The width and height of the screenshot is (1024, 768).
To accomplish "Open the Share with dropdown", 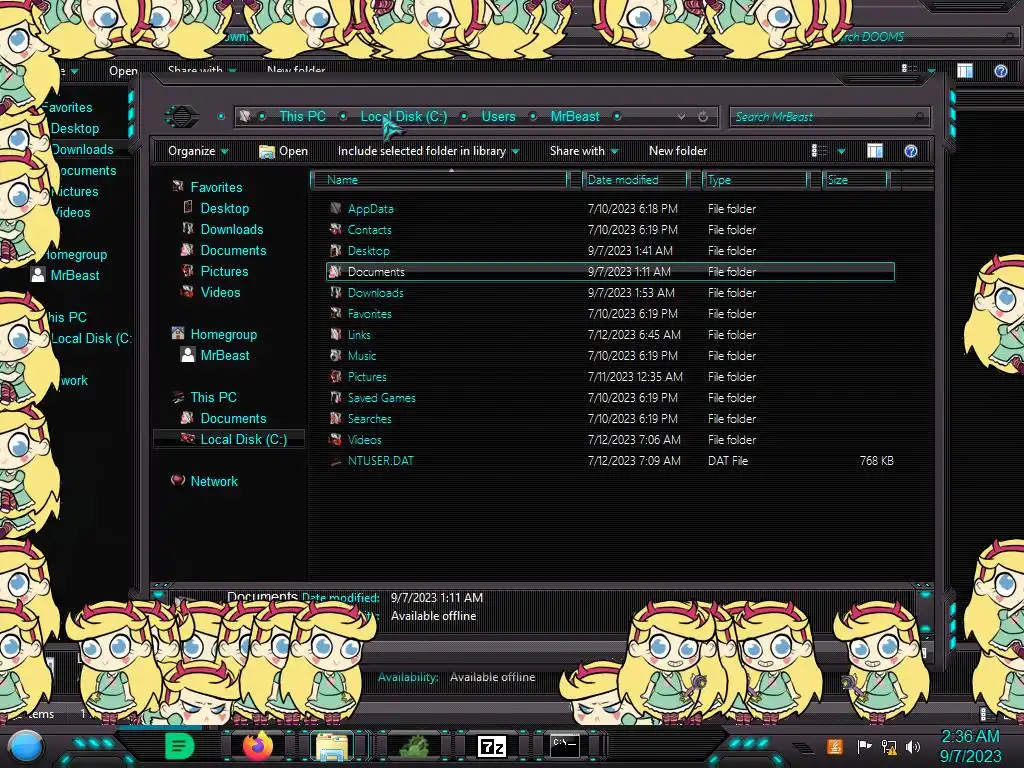I will [x=584, y=151].
